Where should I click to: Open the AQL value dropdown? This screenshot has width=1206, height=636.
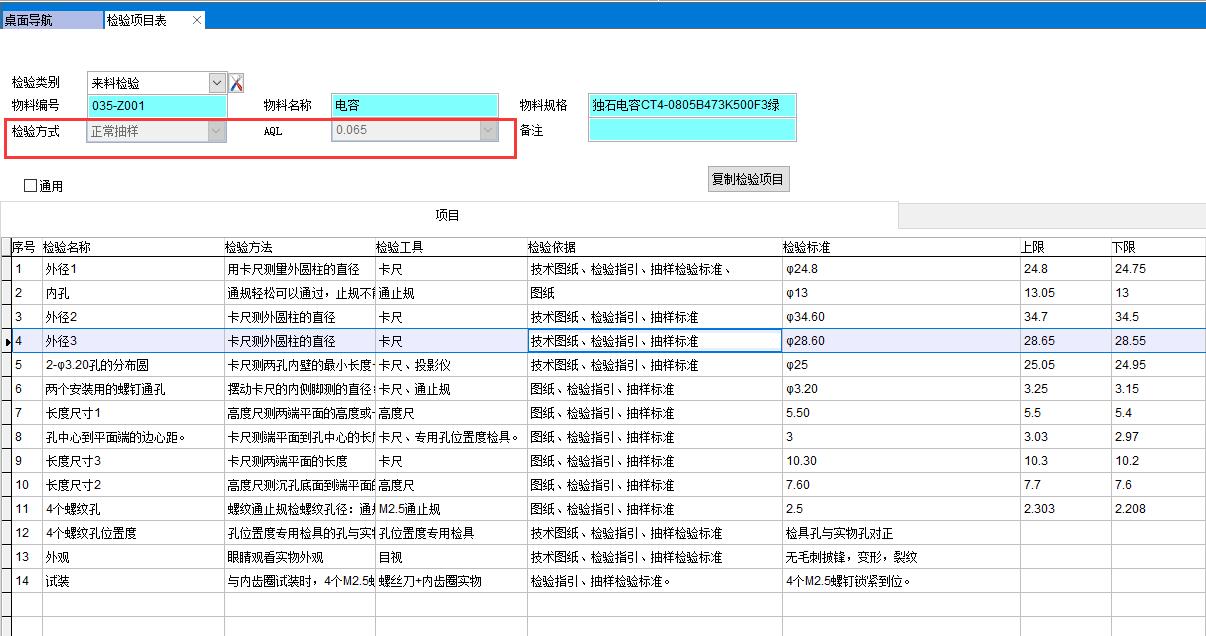click(x=488, y=131)
